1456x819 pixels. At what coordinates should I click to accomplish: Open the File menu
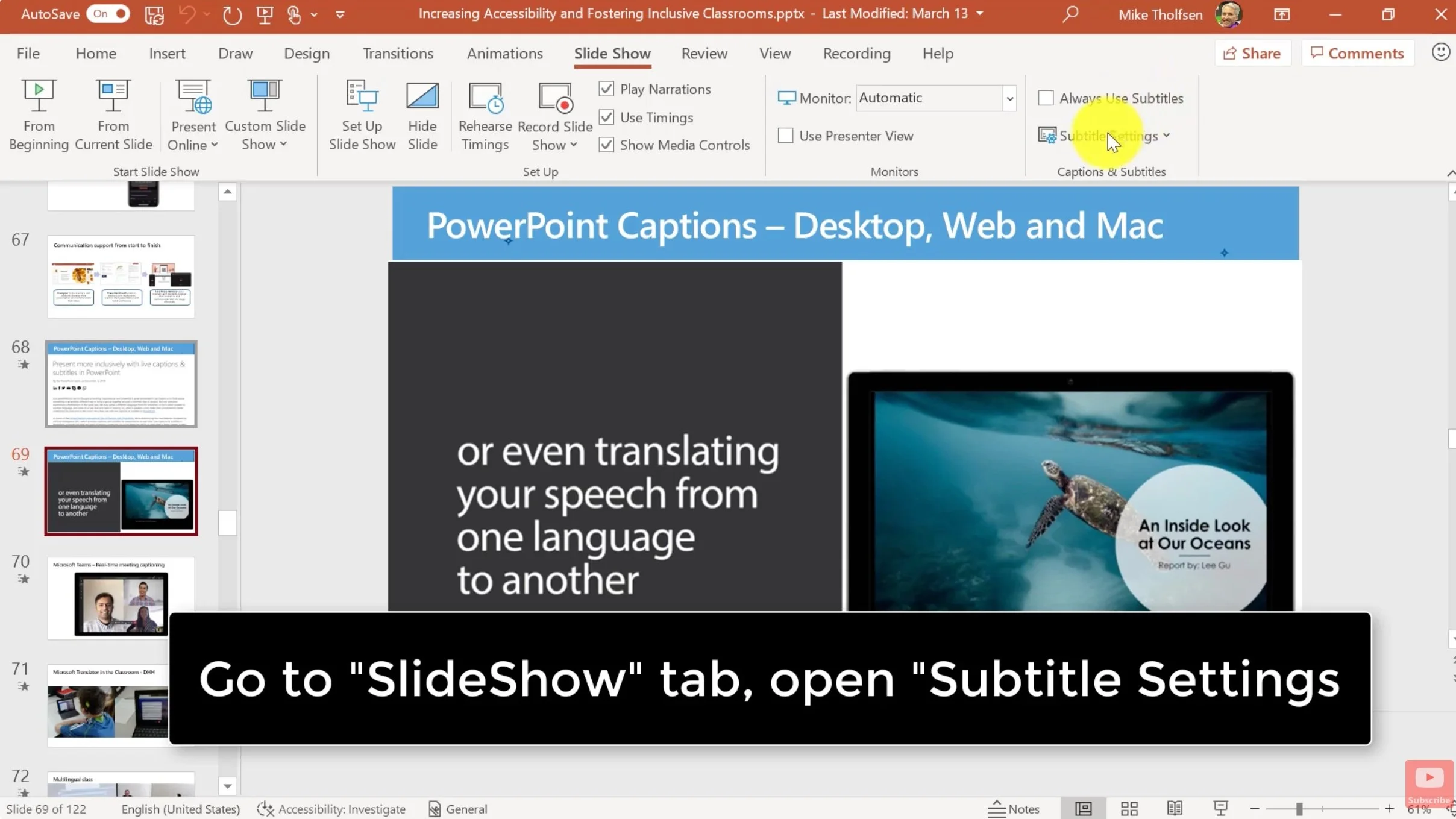(28, 54)
